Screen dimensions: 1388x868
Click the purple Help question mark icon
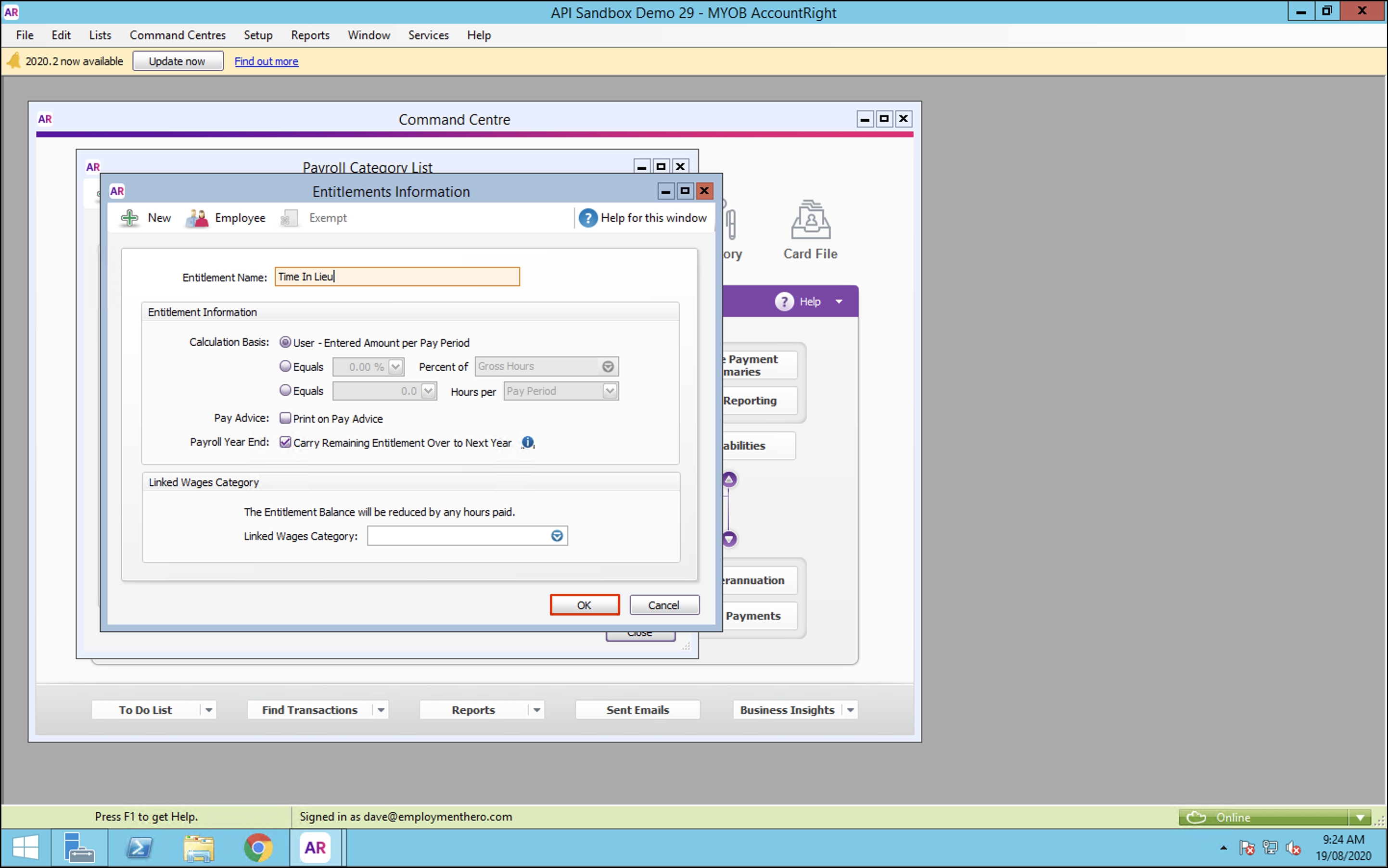[784, 302]
